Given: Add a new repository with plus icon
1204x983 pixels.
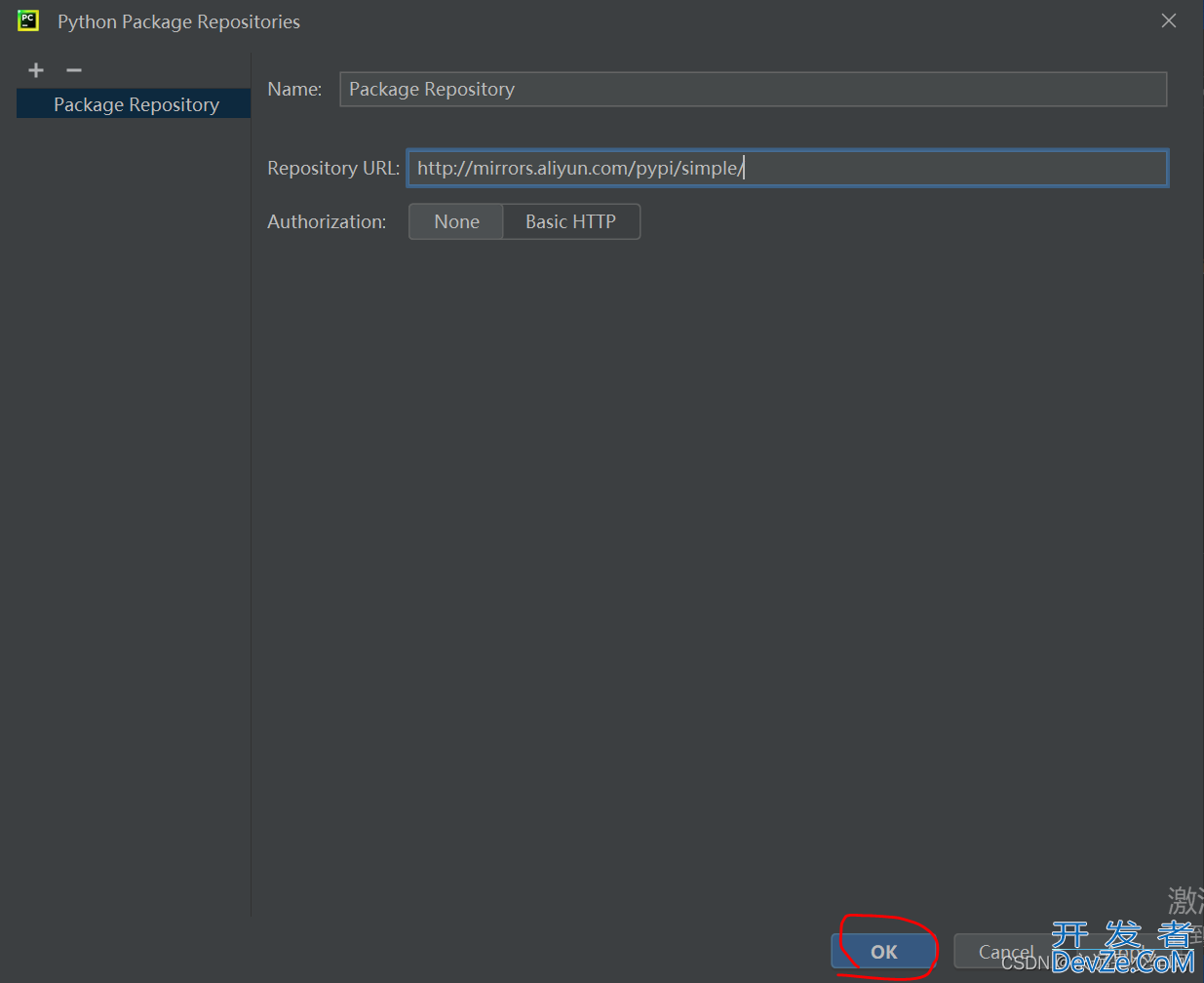Looking at the screenshot, I should [36, 70].
